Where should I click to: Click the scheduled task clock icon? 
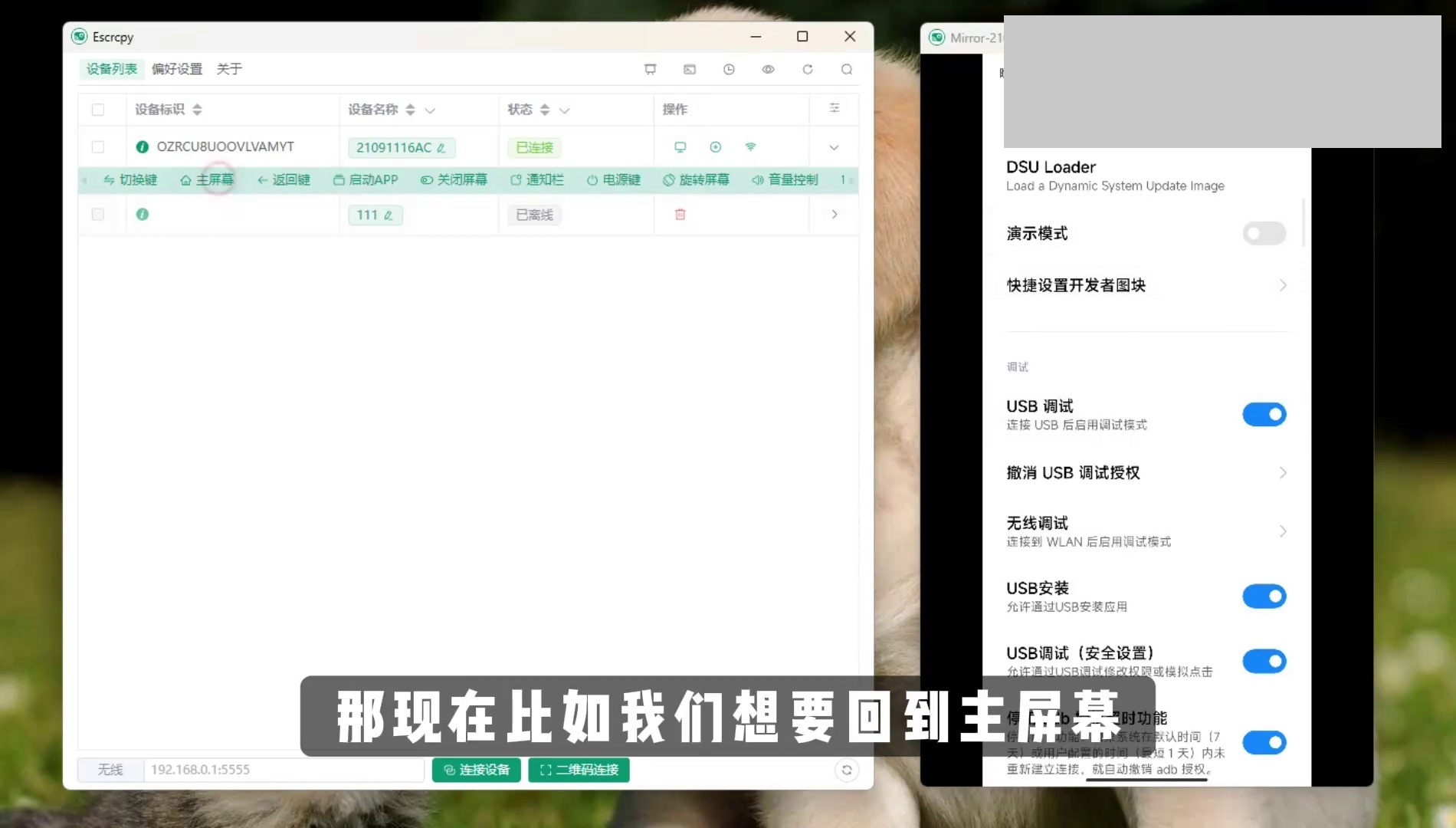pos(729,70)
